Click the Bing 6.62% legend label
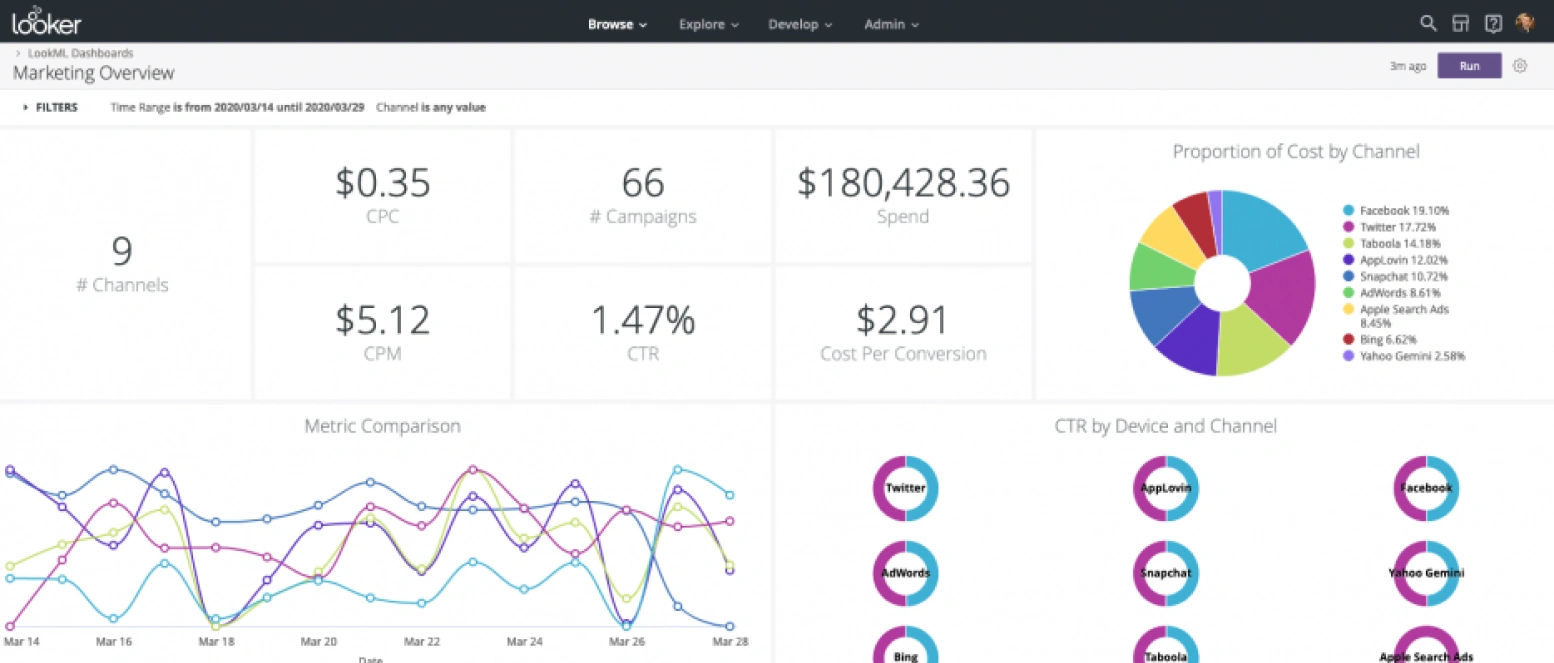The width and height of the screenshot is (1554, 663). point(1388,339)
